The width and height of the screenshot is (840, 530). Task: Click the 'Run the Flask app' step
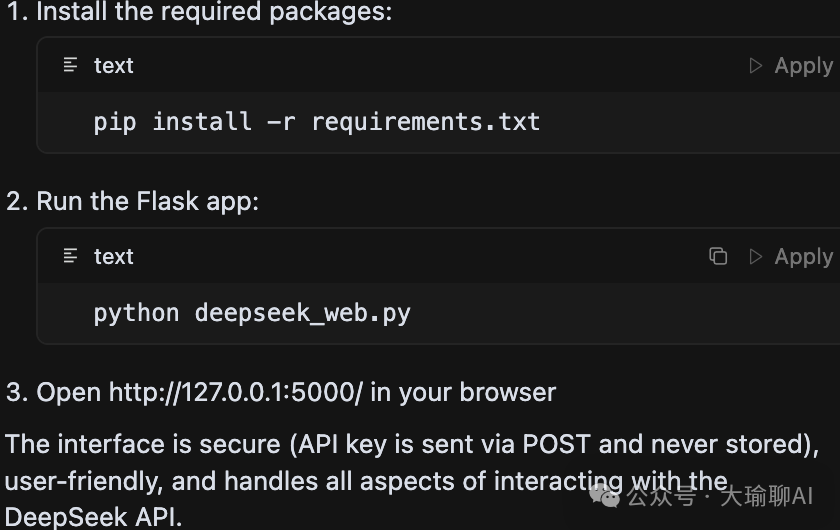tap(147, 201)
